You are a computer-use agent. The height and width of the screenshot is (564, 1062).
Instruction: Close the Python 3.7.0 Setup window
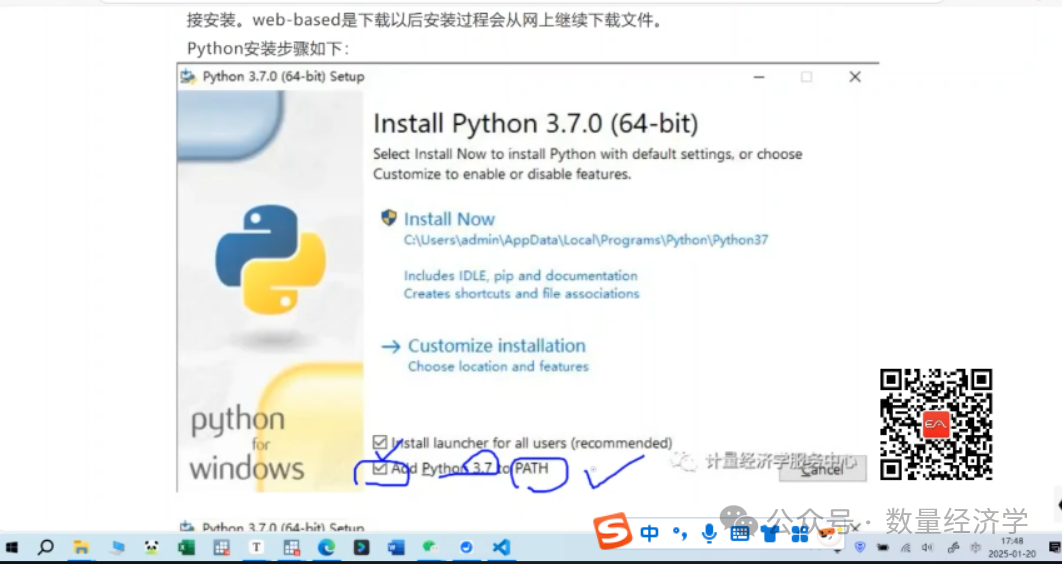[855, 77]
